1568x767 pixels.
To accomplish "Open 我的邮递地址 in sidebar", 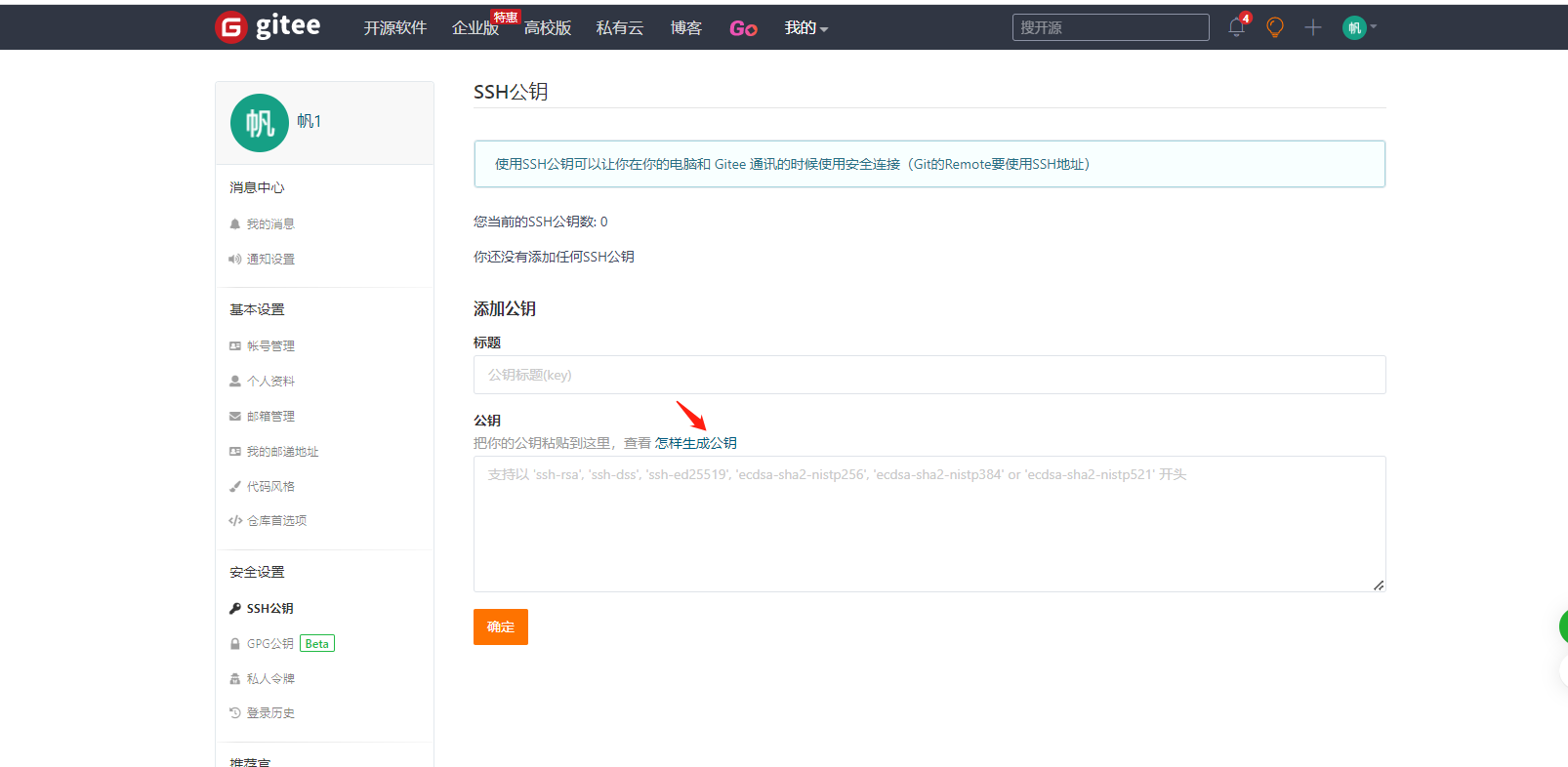I will (x=282, y=452).
